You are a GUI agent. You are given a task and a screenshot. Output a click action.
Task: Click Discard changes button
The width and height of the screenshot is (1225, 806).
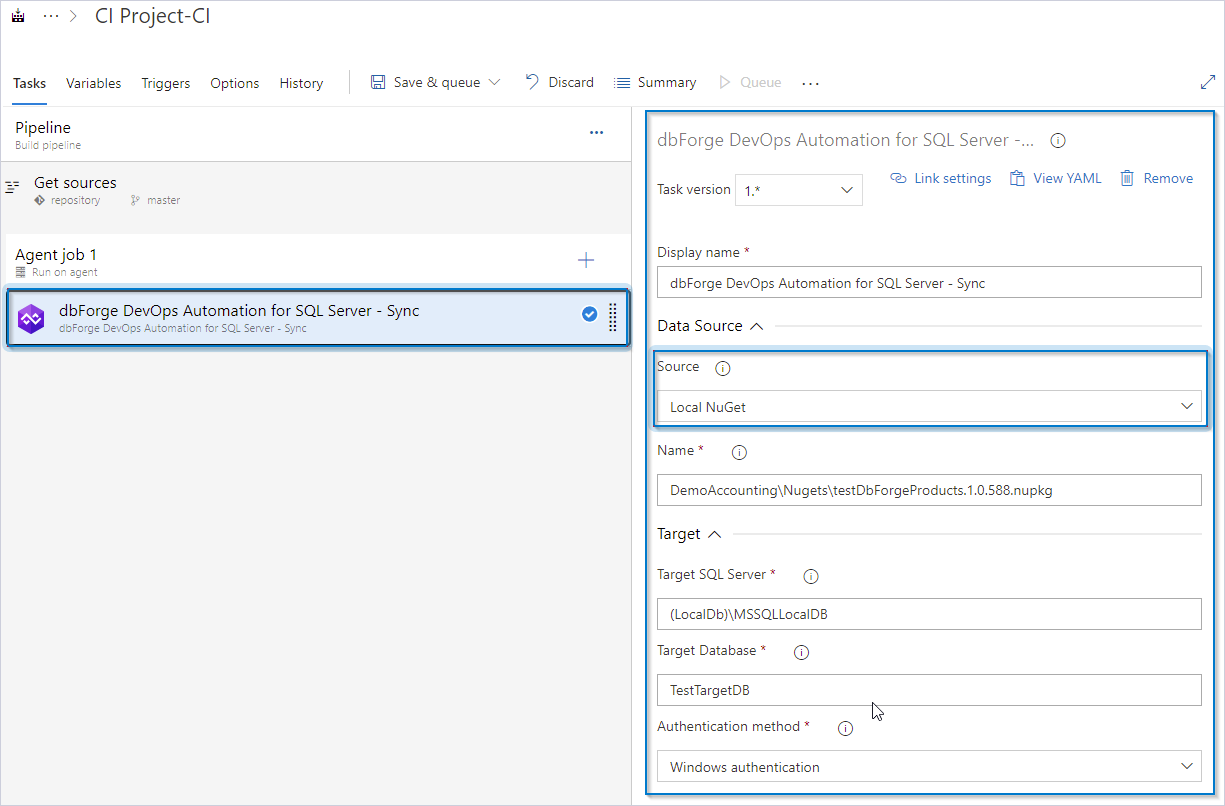(x=560, y=82)
